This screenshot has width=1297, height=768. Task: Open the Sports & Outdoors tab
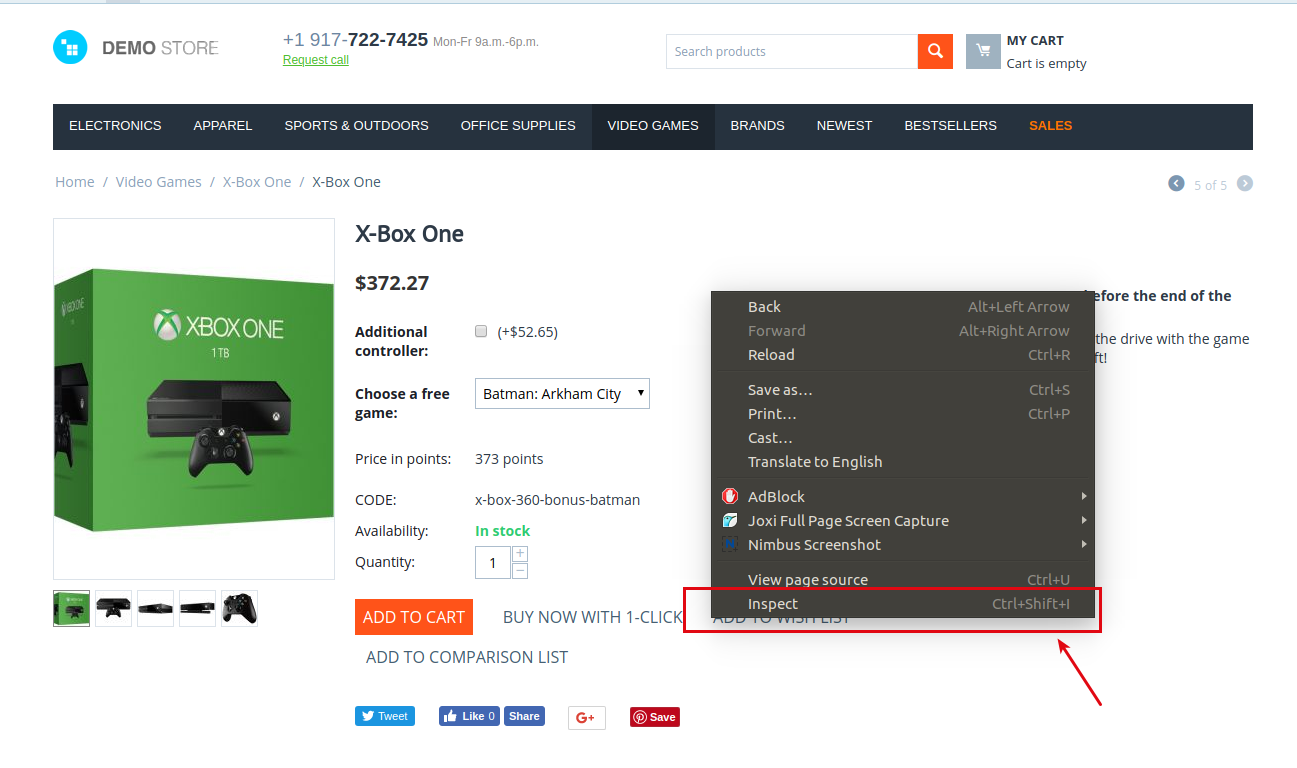pyautogui.click(x=357, y=126)
